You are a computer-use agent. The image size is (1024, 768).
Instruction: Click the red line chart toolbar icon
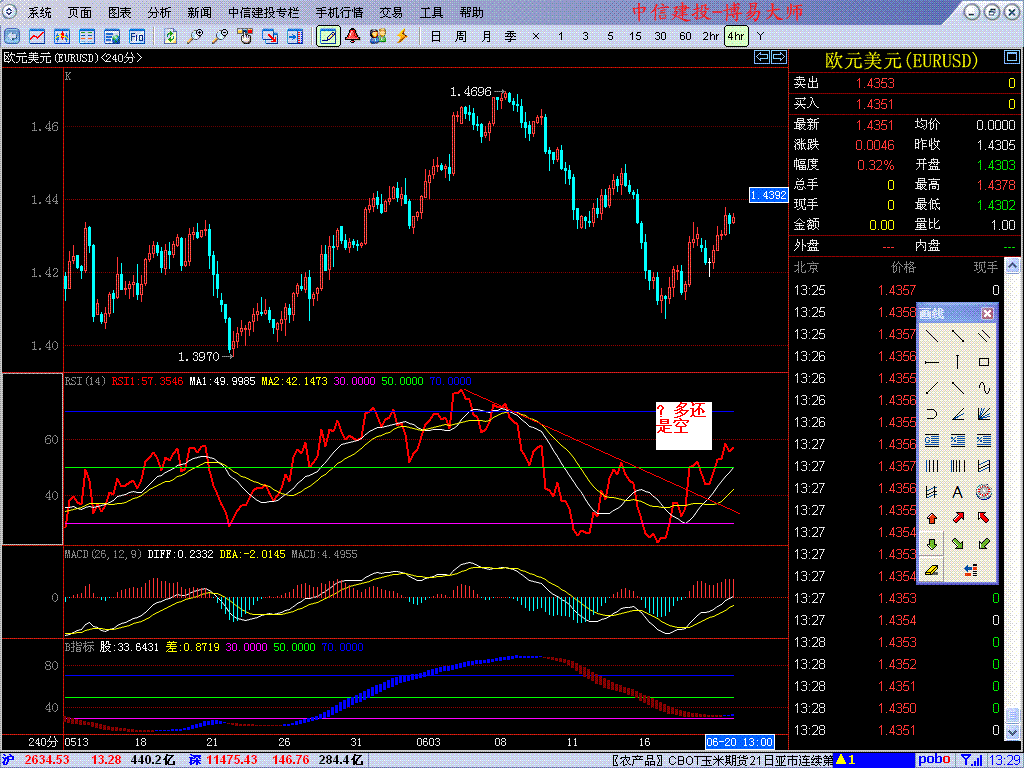pyautogui.click(x=37, y=36)
